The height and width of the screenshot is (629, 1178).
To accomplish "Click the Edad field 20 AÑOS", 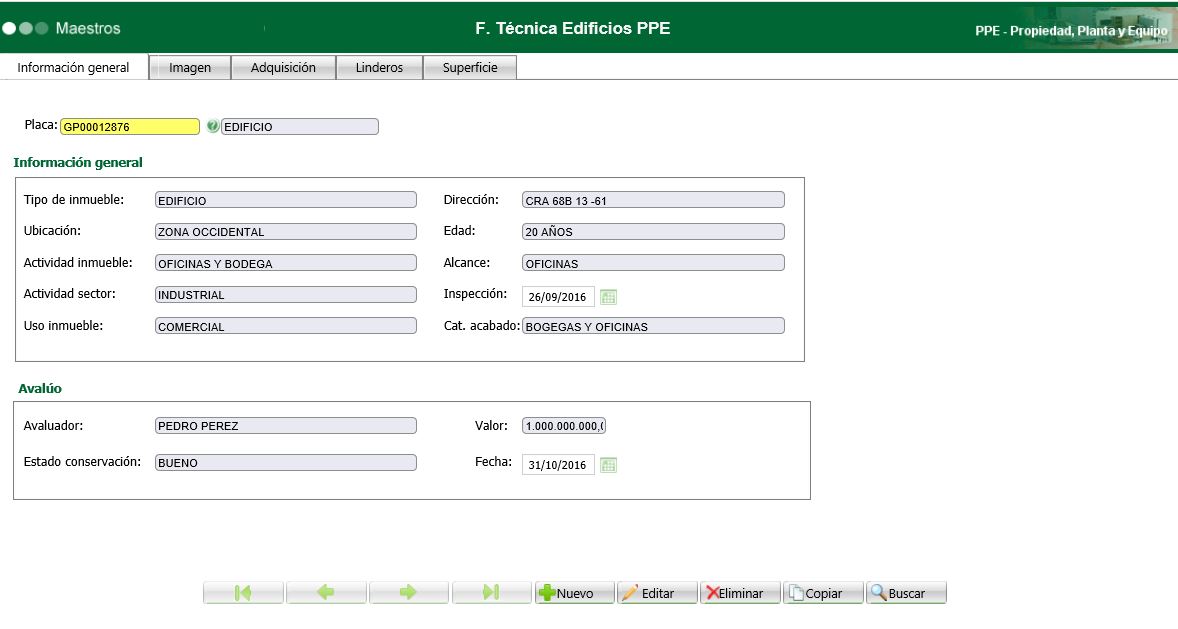I will pos(654,231).
